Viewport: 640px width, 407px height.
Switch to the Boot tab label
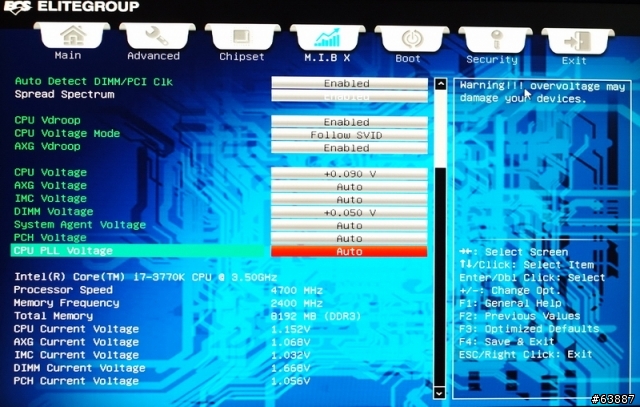(x=408, y=59)
